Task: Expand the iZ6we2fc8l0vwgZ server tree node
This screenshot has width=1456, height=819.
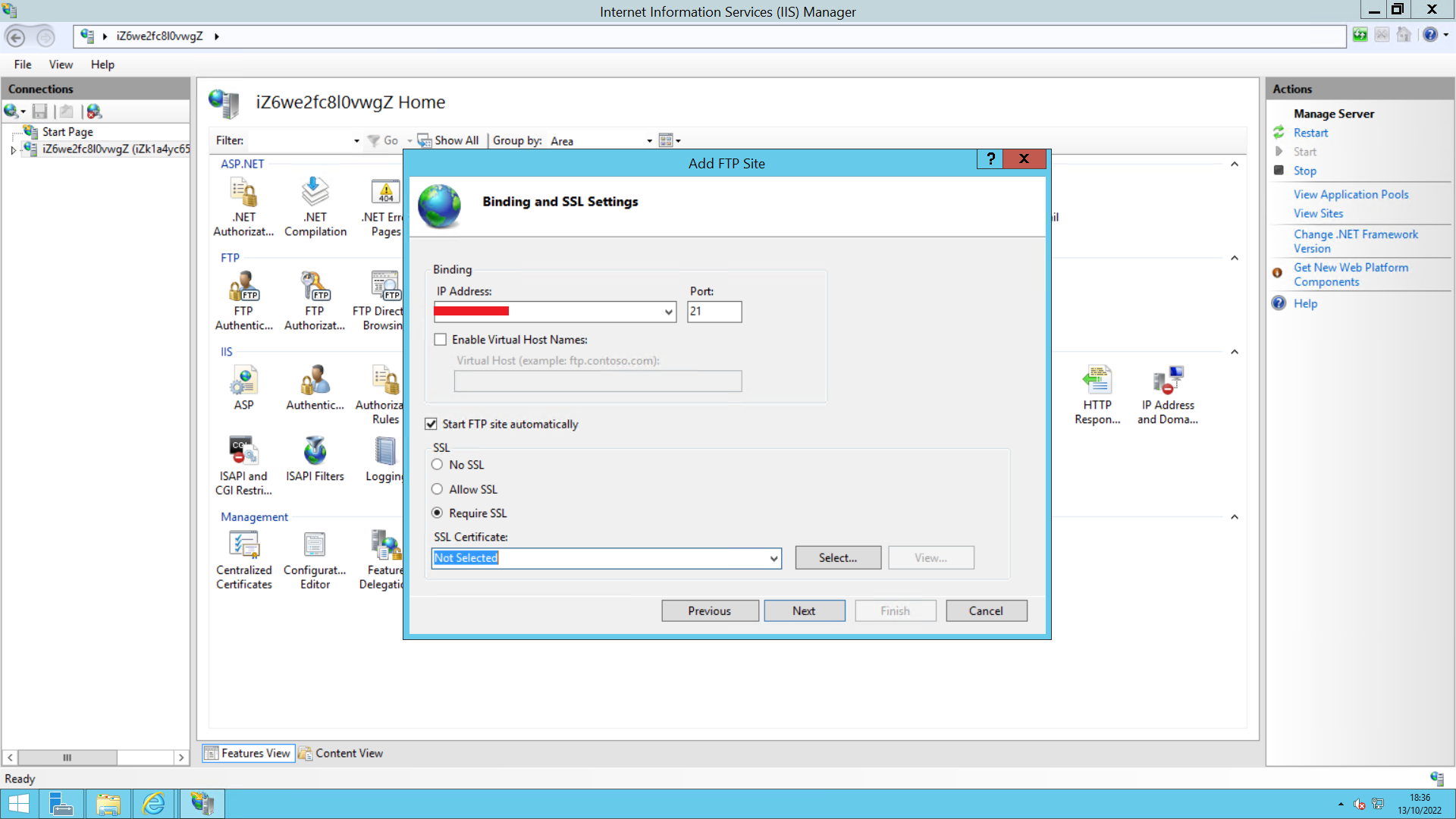Action: pos(13,150)
